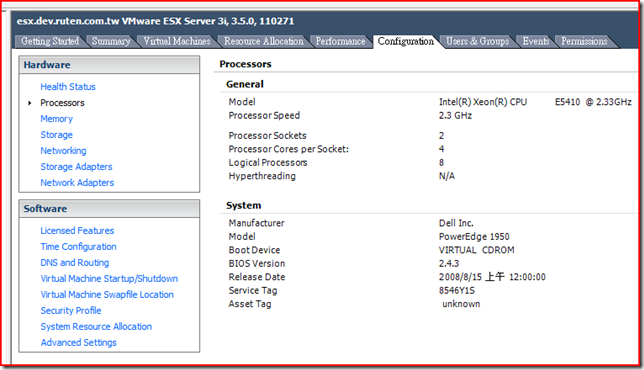Open the Permissions tab
Screen dimensions: 644x370
click(x=584, y=41)
